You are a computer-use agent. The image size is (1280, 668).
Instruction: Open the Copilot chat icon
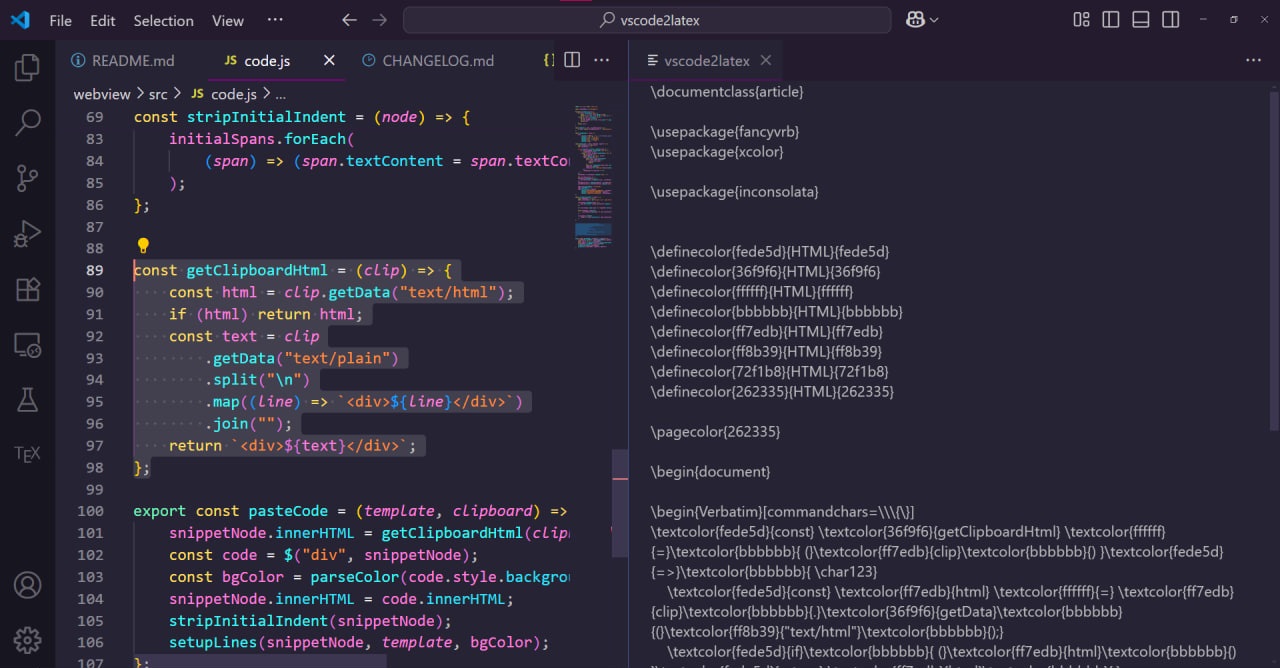tap(914, 20)
